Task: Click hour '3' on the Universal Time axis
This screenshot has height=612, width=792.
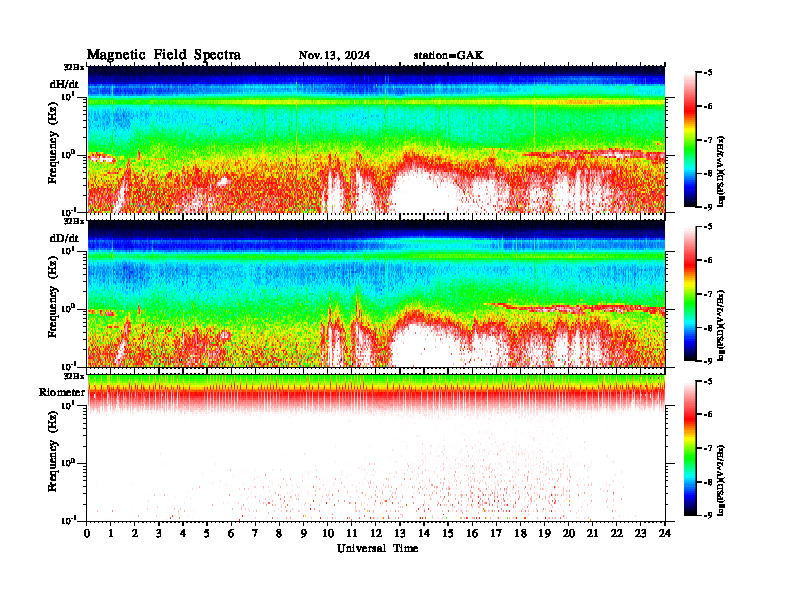Action: coord(159,534)
